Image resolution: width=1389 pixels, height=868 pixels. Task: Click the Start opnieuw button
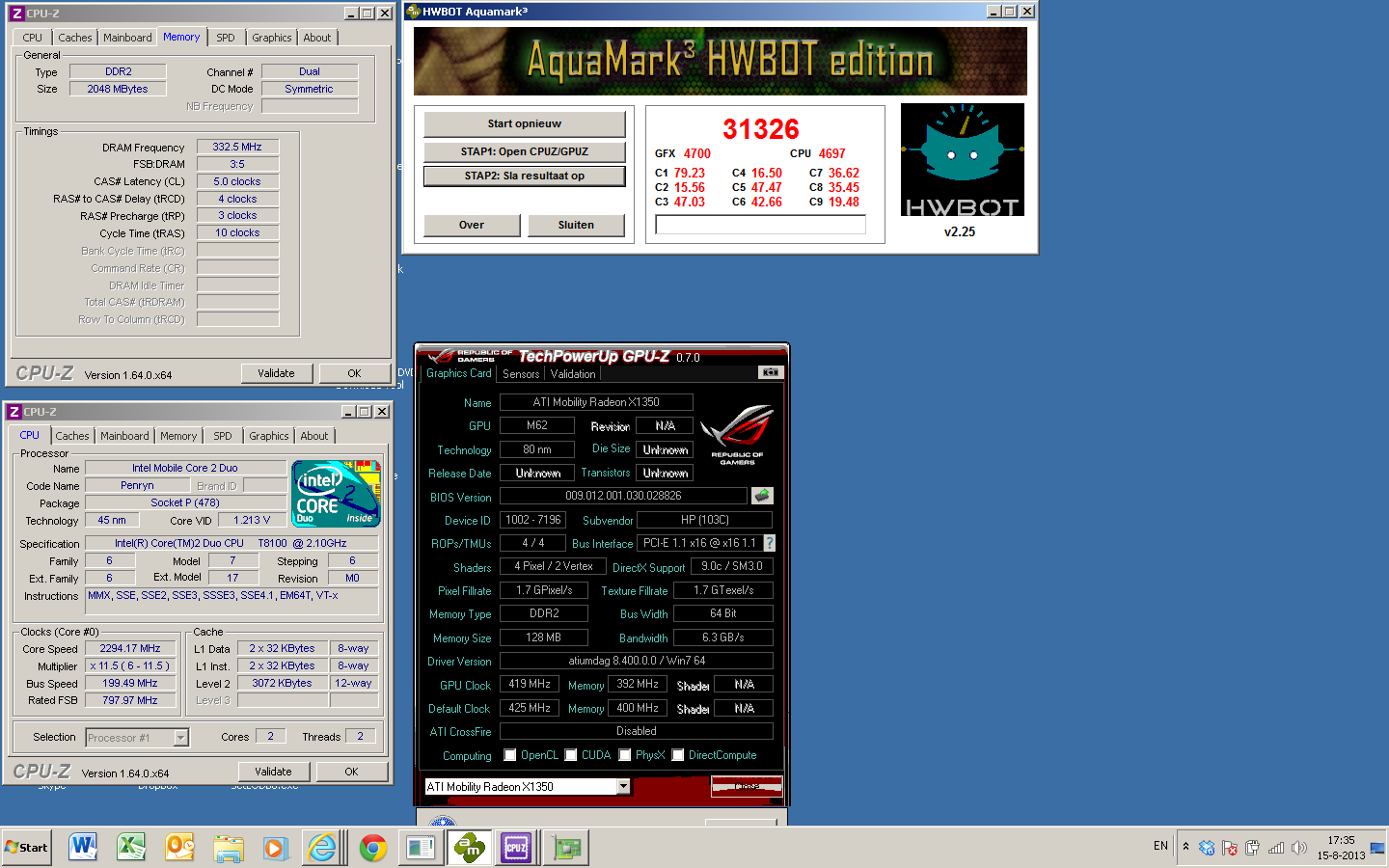[525, 123]
